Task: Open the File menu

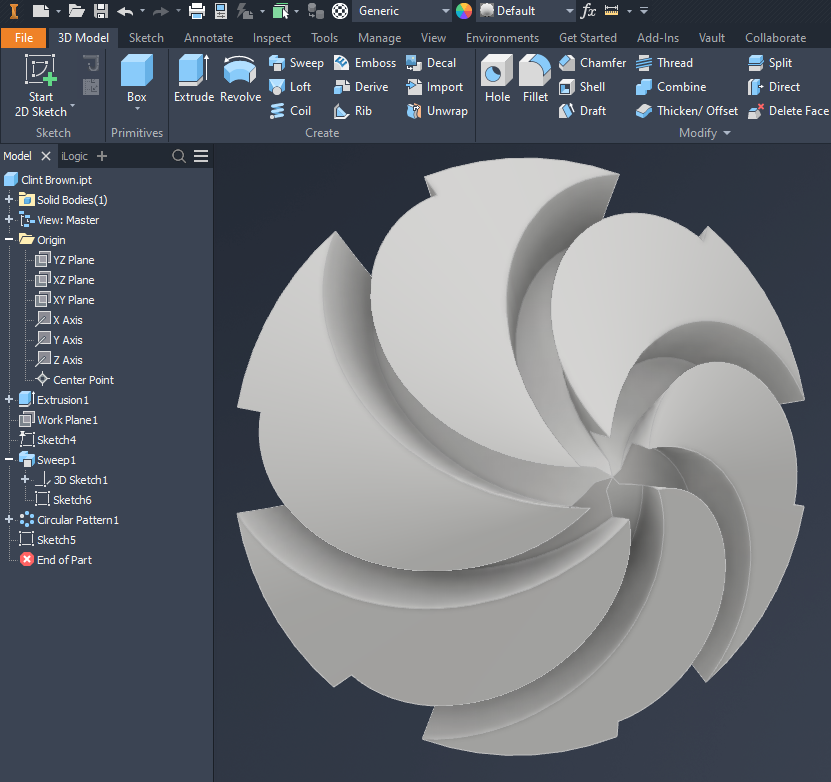Action: point(24,38)
